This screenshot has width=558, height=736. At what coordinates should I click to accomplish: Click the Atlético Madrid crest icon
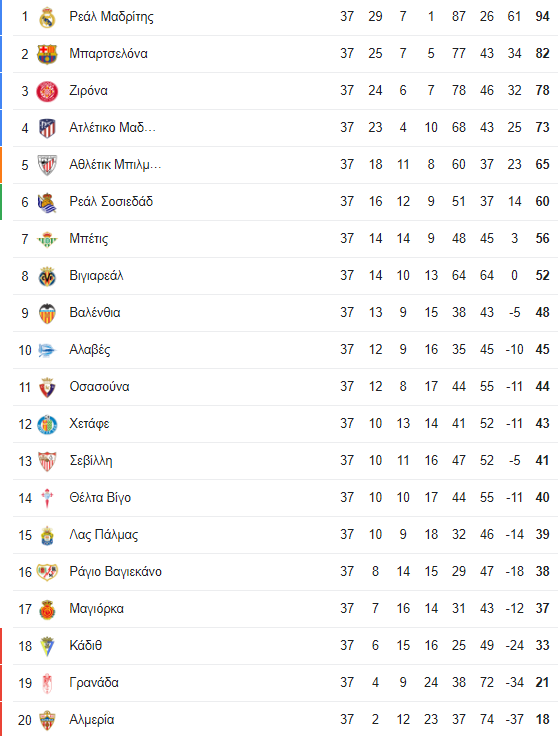point(47,128)
